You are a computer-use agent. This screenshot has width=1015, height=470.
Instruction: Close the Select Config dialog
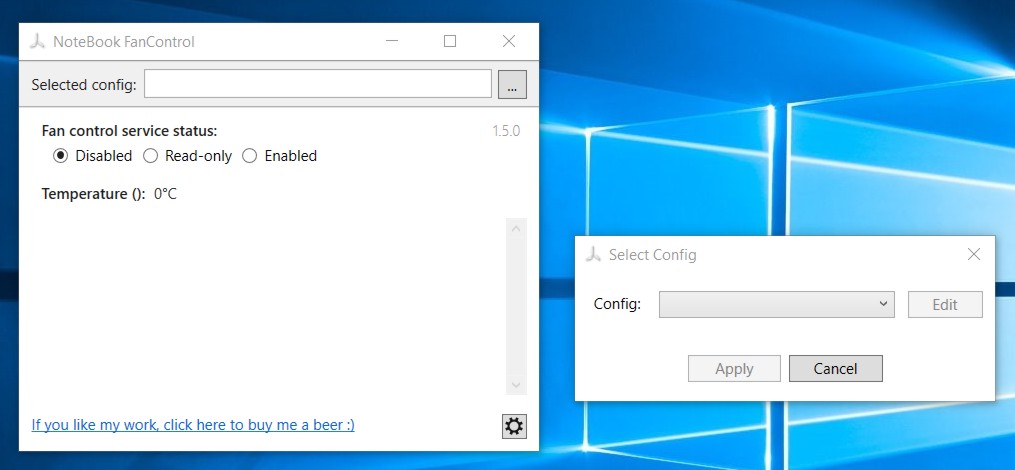pos(974,254)
